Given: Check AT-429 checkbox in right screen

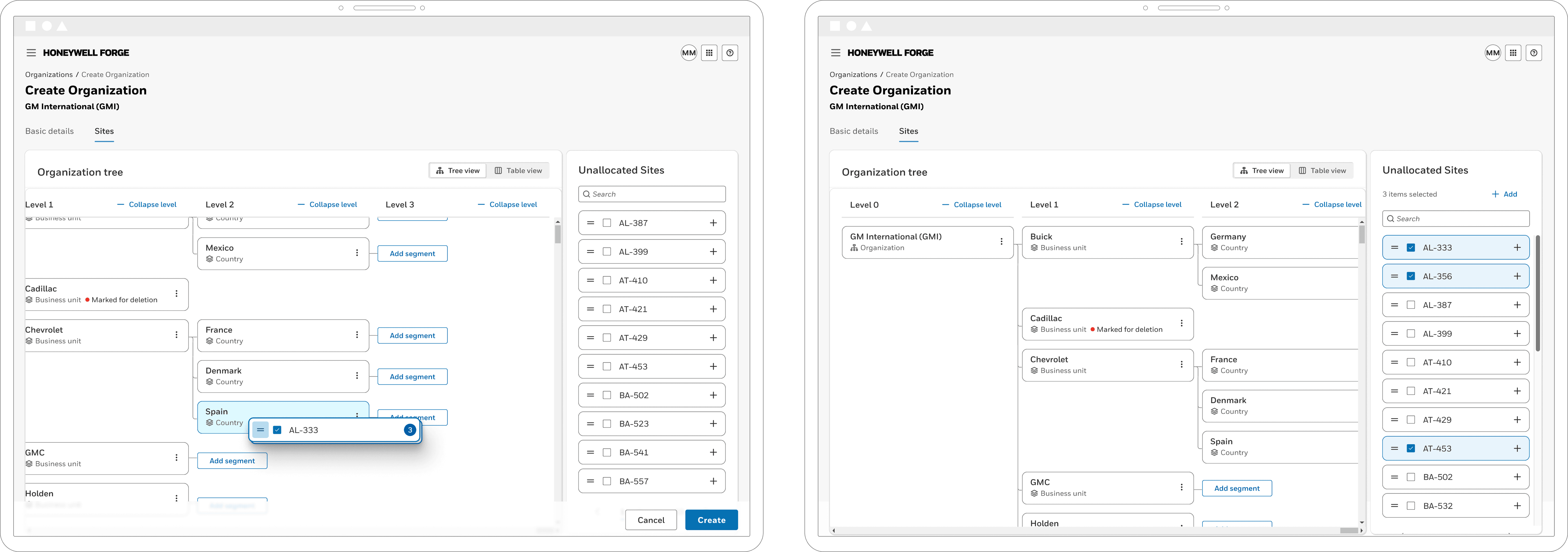Looking at the screenshot, I should 1411,420.
